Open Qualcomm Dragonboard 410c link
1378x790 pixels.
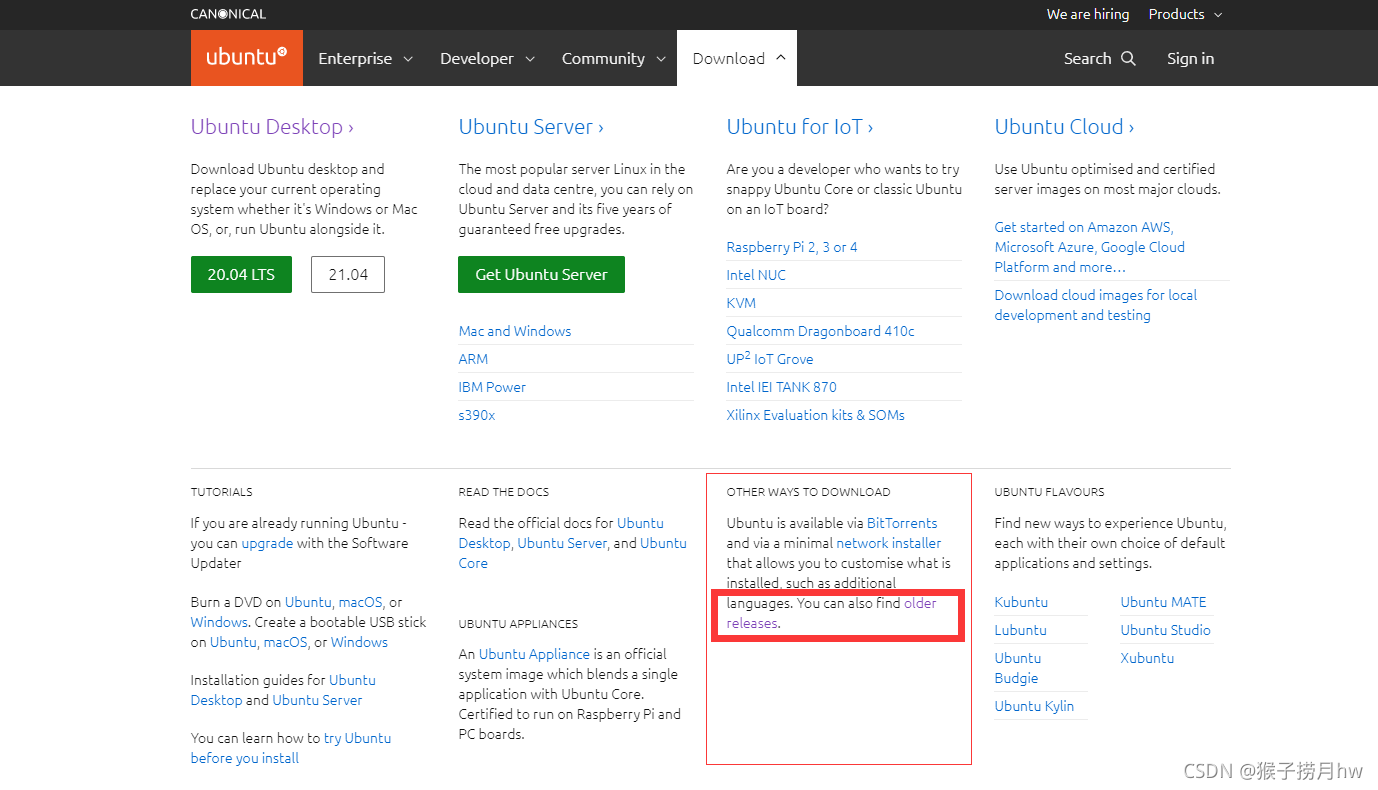click(x=820, y=331)
